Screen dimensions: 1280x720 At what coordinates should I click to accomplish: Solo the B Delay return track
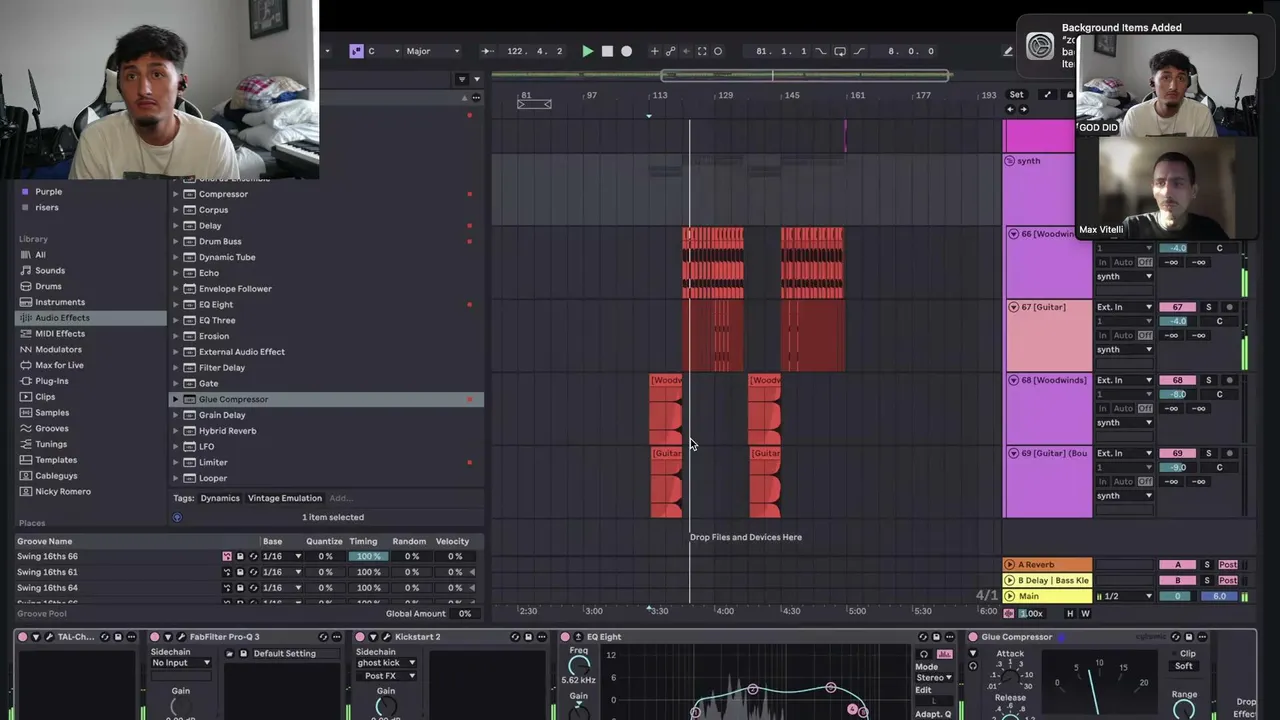(x=1208, y=581)
